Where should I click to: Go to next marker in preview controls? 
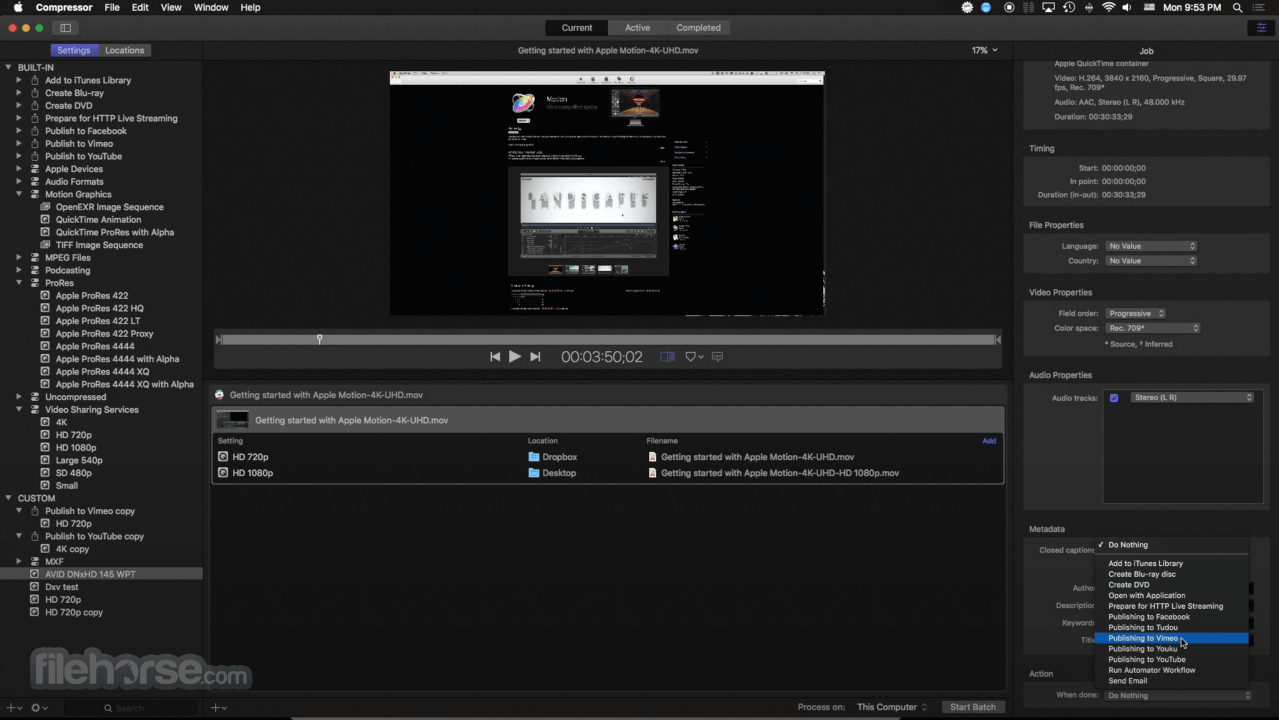(535, 357)
